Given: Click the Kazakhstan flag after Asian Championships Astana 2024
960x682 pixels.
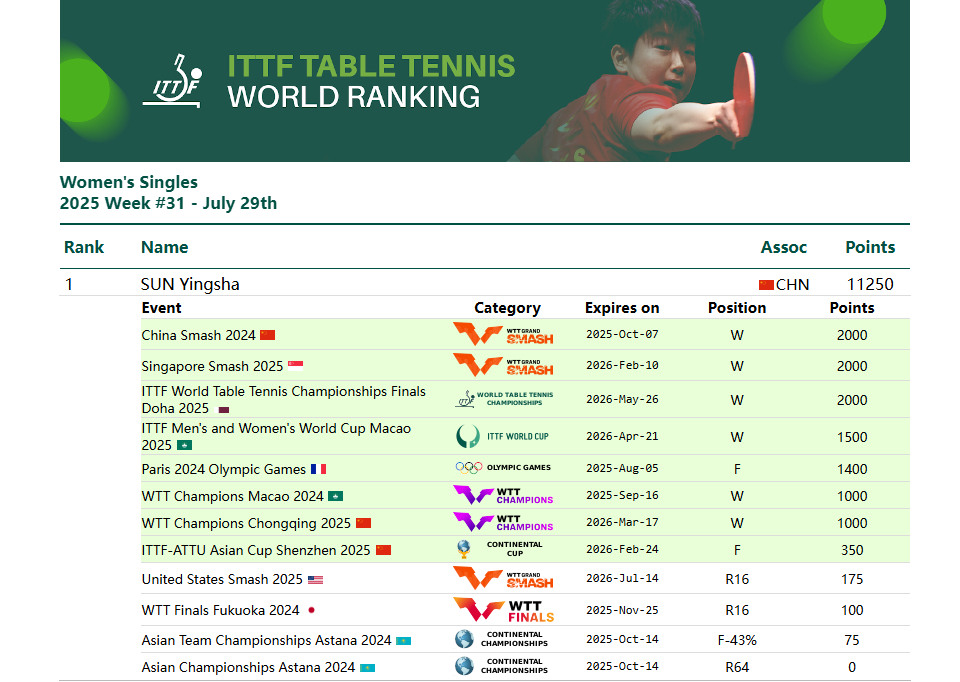Looking at the screenshot, I should coord(367,668).
